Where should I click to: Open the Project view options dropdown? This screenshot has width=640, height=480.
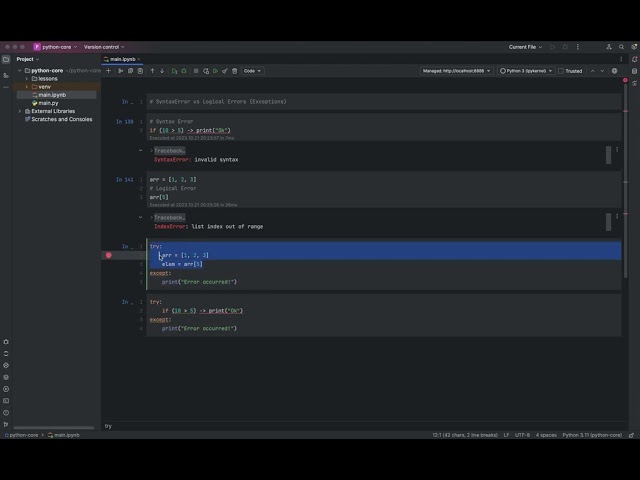[x=28, y=60]
